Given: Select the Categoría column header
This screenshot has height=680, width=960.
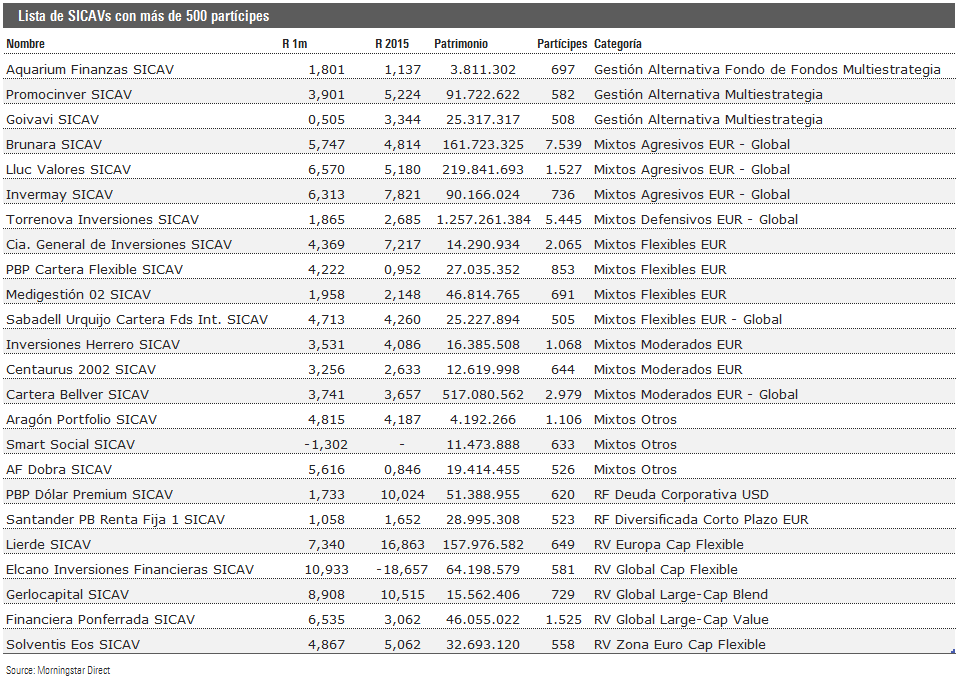Looking at the screenshot, I should pos(618,44).
